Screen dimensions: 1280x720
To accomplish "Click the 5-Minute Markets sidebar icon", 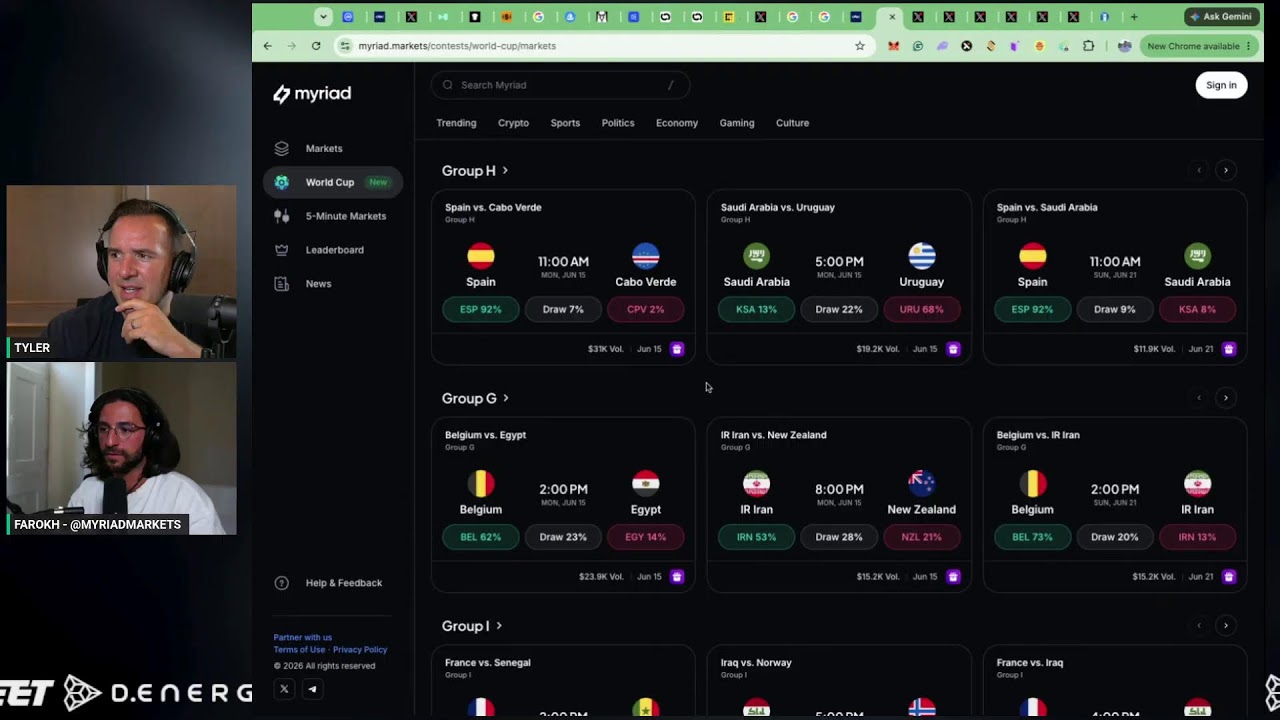I will pyautogui.click(x=282, y=216).
